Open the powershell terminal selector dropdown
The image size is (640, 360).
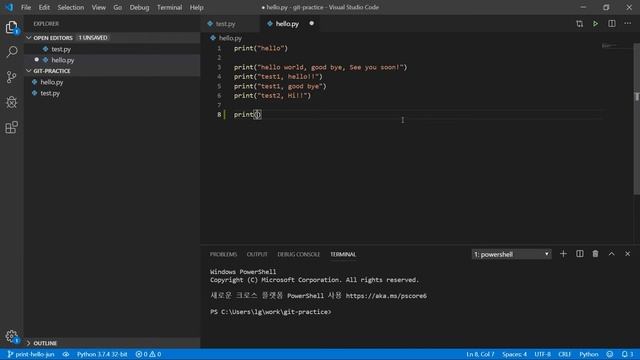tap(511, 254)
